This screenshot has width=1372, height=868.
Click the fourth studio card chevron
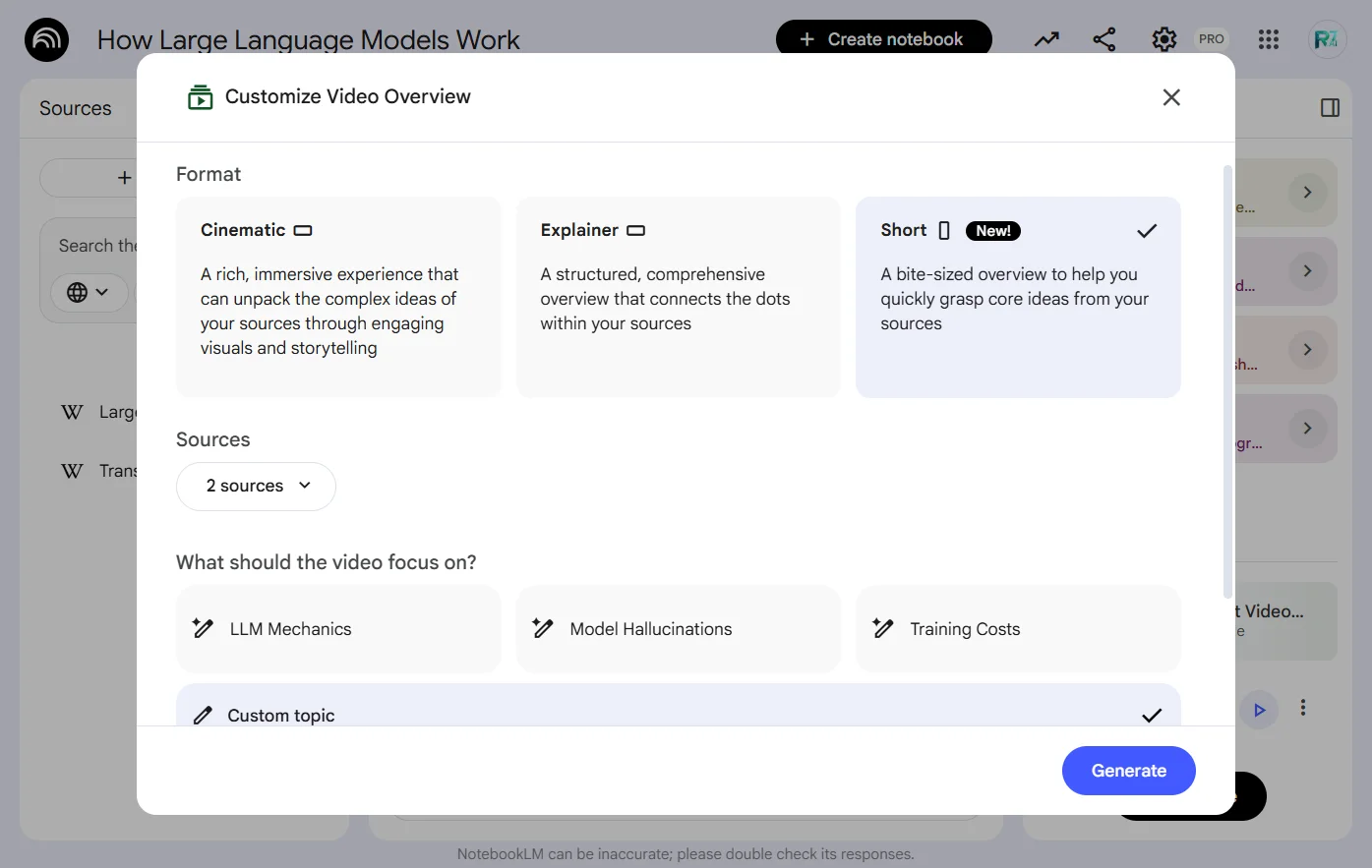click(x=1307, y=429)
